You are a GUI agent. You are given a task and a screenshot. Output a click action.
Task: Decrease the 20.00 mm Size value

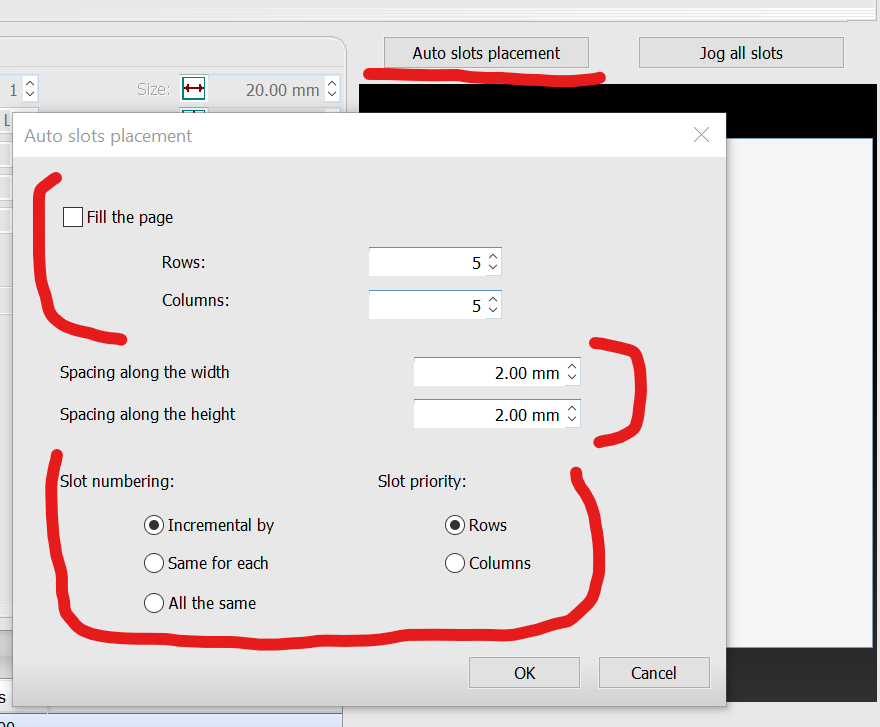pos(332,94)
